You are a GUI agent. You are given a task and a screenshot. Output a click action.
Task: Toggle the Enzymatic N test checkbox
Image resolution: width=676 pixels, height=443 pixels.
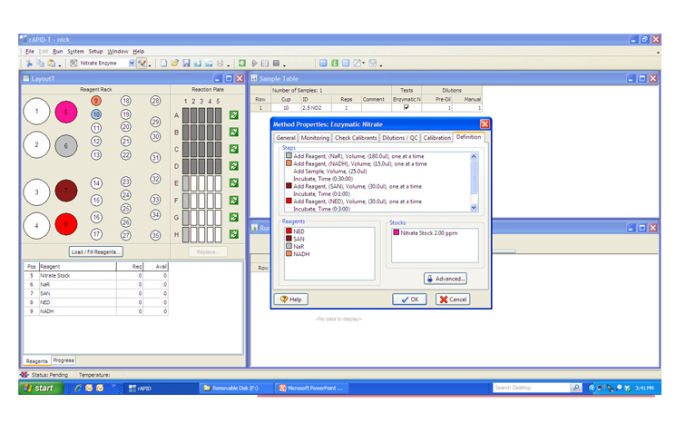point(406,107)
